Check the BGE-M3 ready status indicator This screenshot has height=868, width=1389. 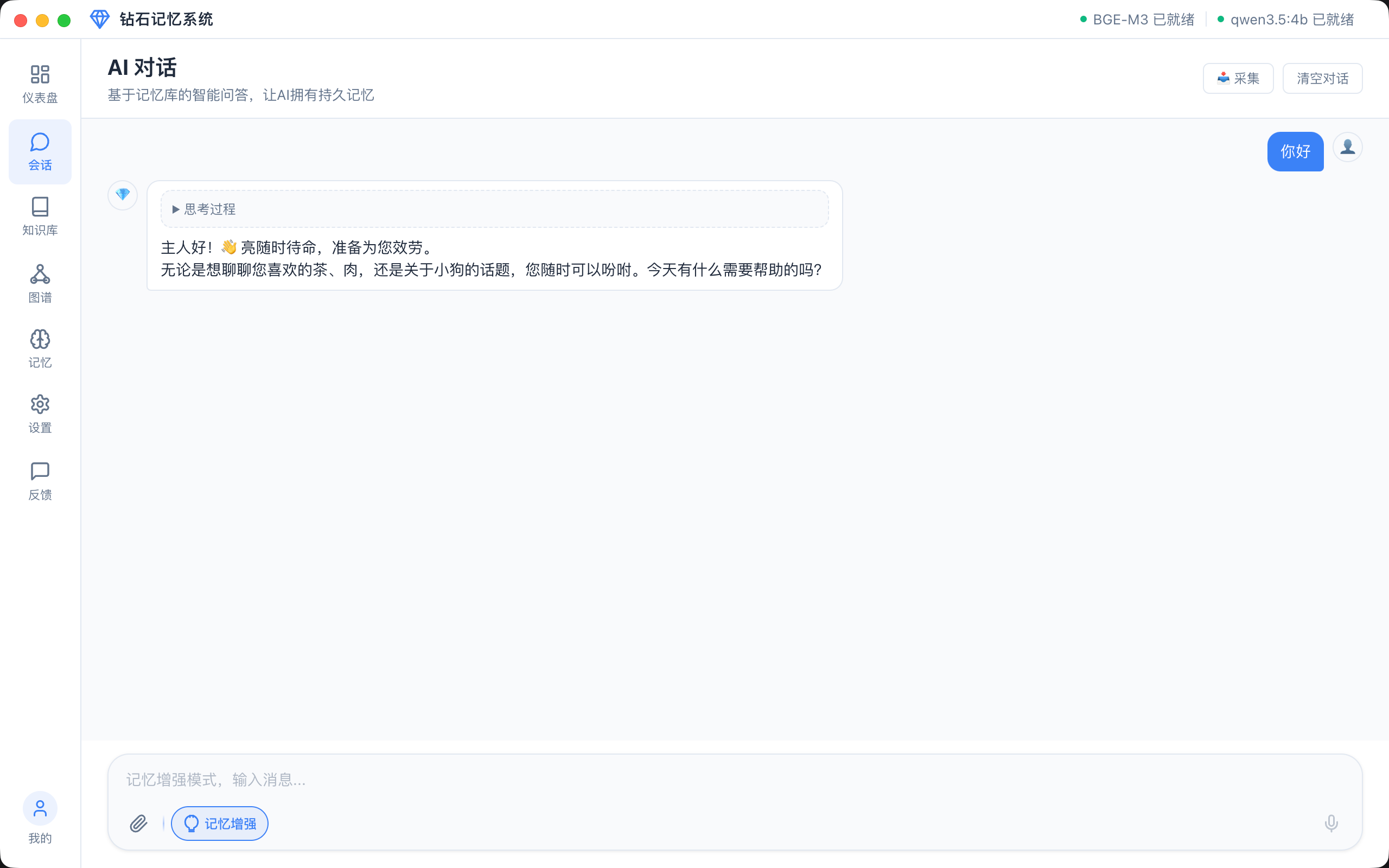[x=1138, y=19]
